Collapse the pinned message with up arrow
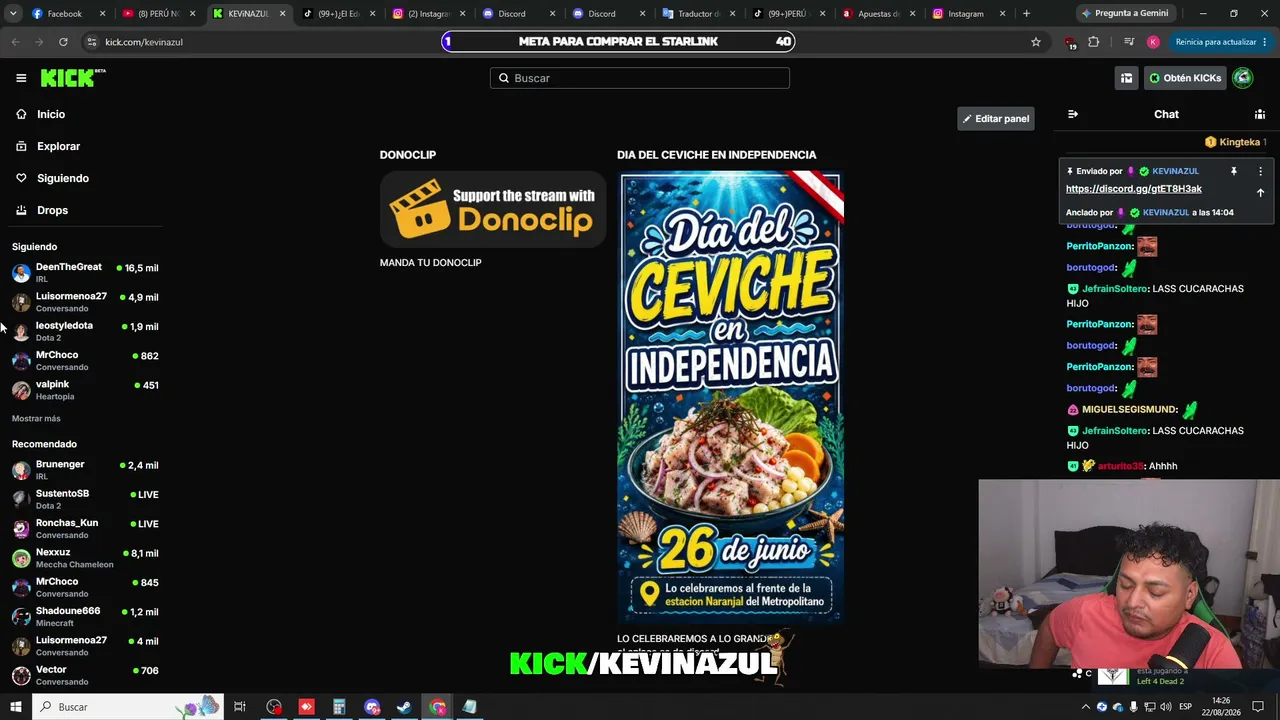Screen dimensions: 1280x720 [x=1260, y=192]
